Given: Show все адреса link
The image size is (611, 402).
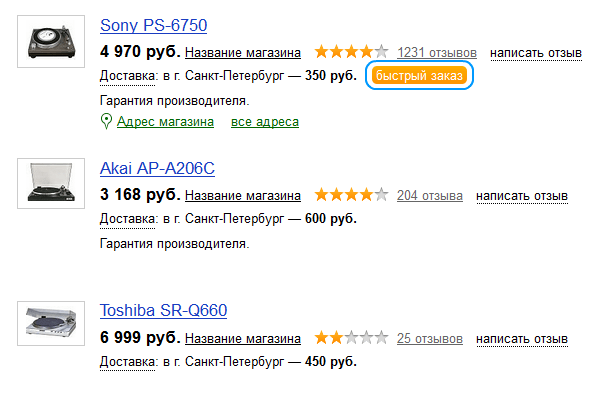Looking at the screenshot, I should click(265, 122).
